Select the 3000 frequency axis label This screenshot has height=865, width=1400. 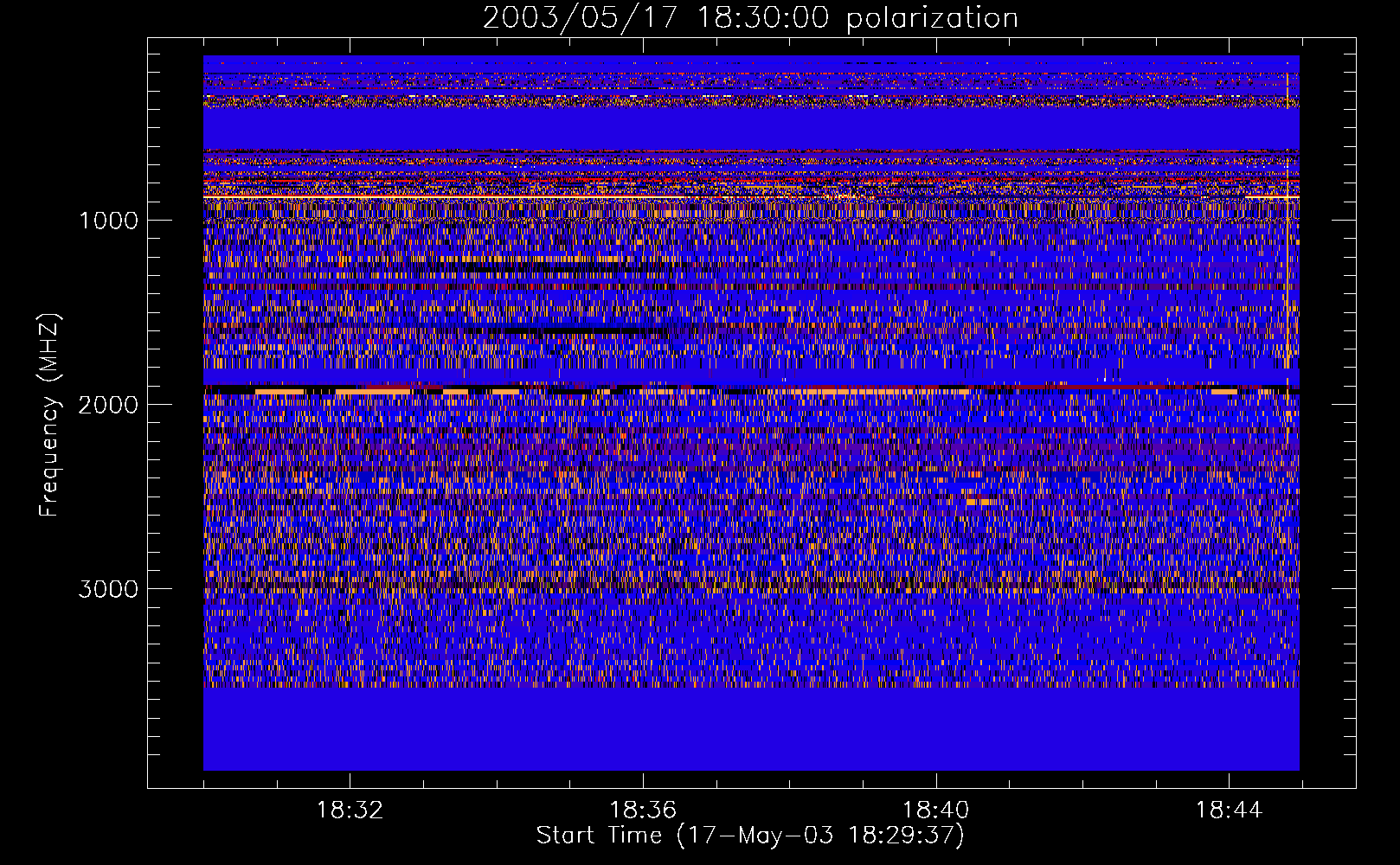(108, 589)
